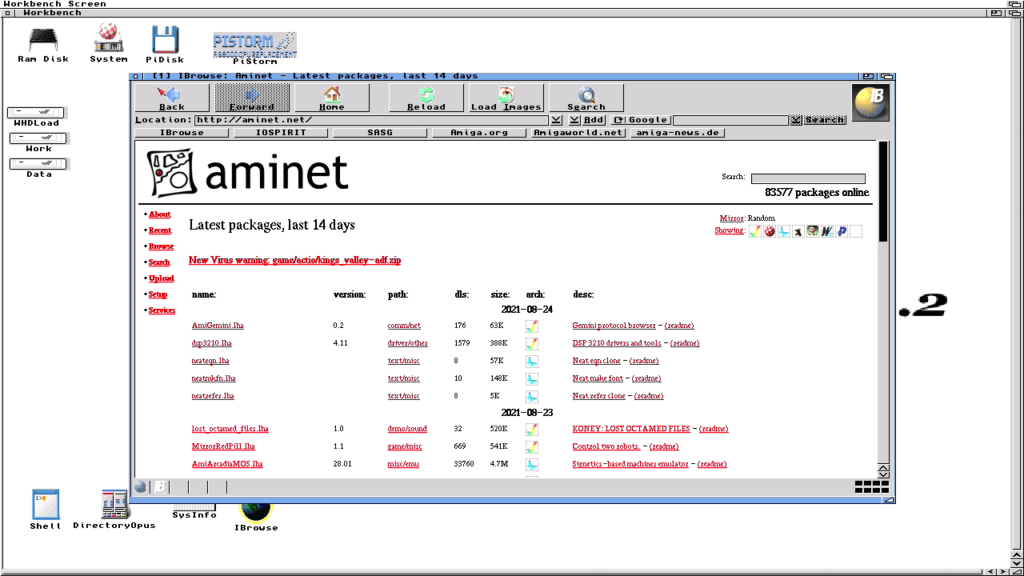The width and height of the screenshot is (1024, 576).
Task: Click in the toolbar web search field
Action: [731, 120]
